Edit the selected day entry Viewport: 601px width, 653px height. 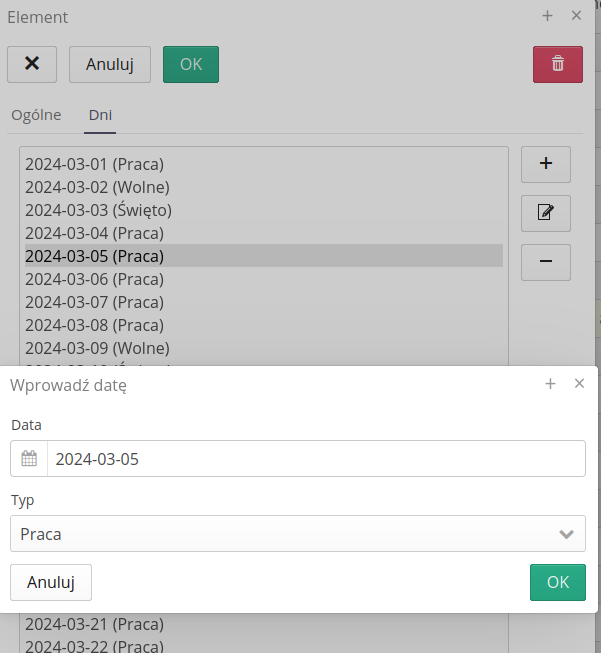(545, 213)
